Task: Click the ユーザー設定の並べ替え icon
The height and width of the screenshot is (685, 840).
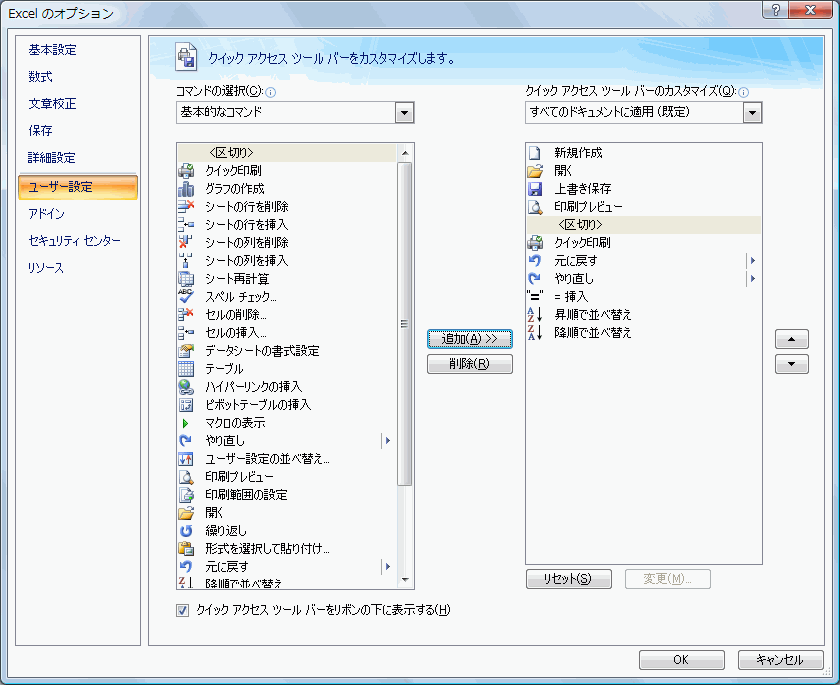Action: [186, 458]
